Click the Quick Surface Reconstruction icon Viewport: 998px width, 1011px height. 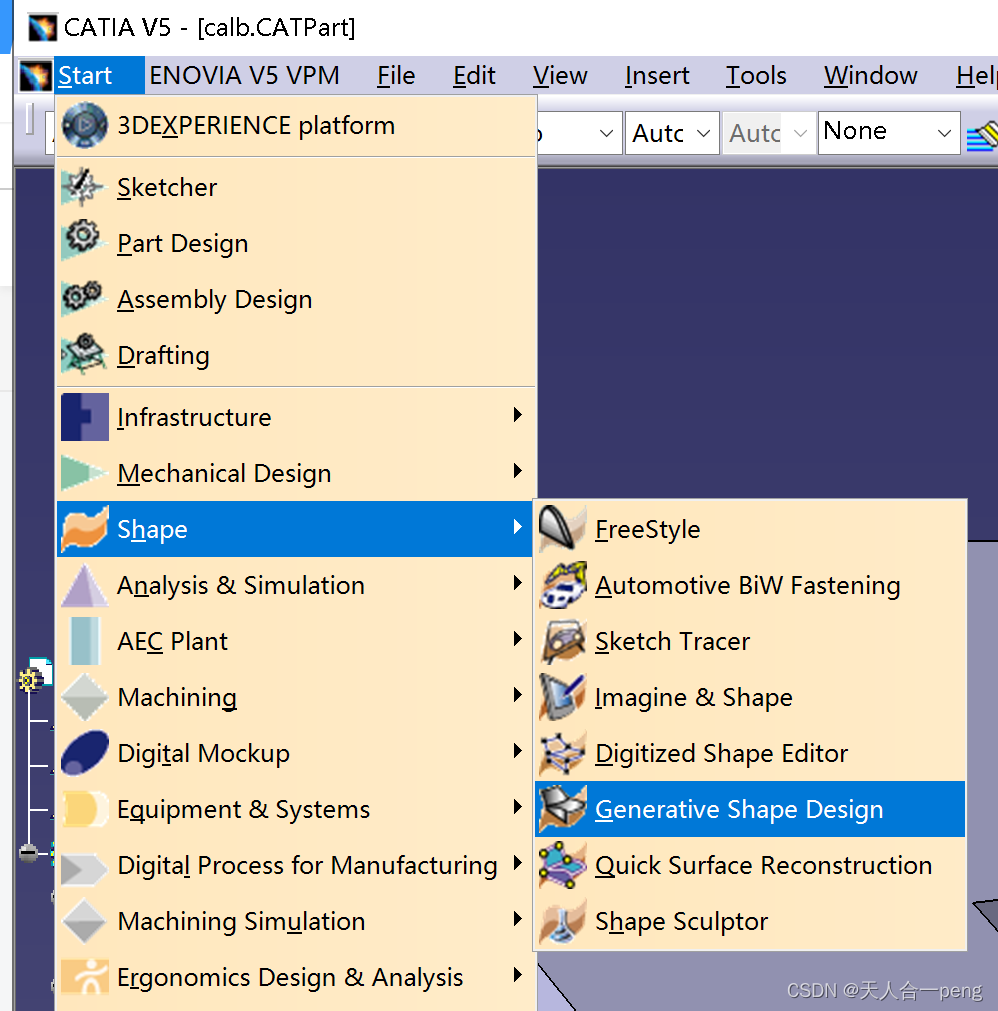click(x=563, y=865)
